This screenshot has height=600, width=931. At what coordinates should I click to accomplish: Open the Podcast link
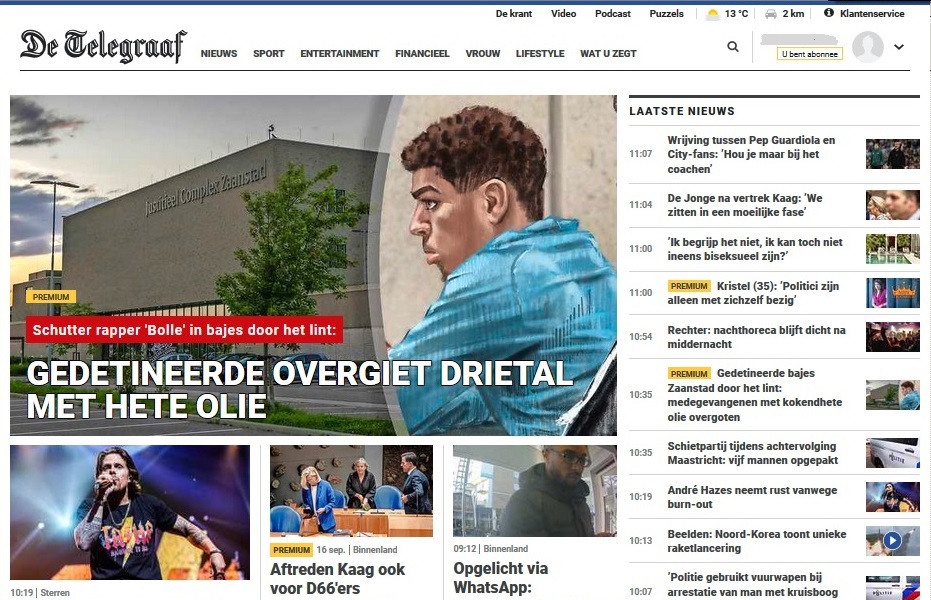[x=613, y=14]
